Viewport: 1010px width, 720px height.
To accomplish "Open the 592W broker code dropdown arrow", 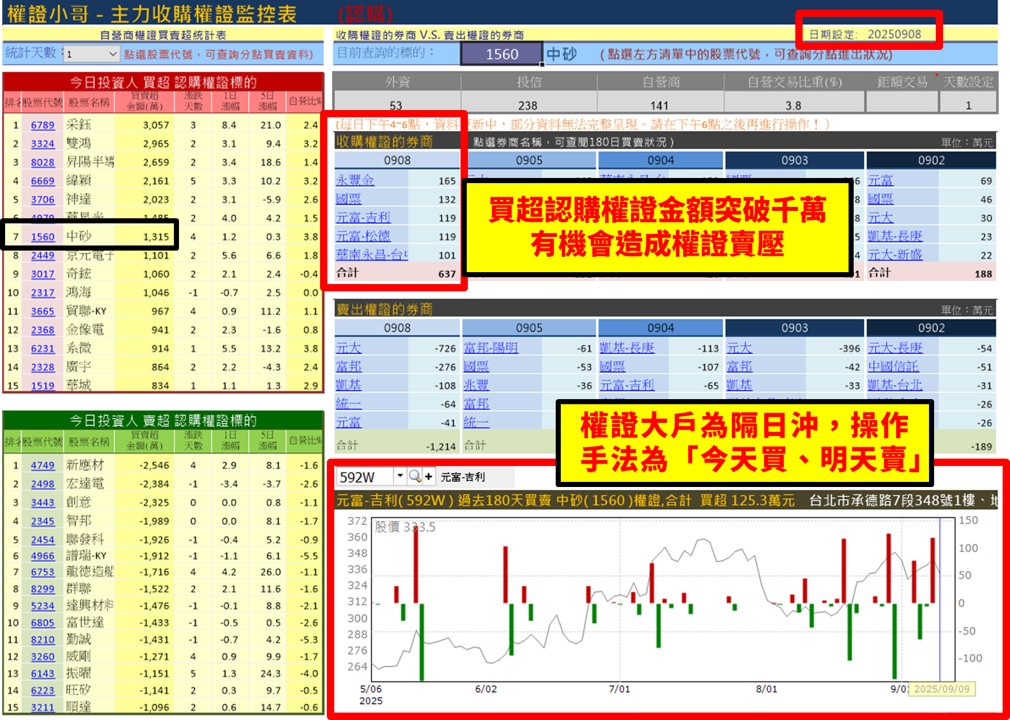I will click(400, 477).
